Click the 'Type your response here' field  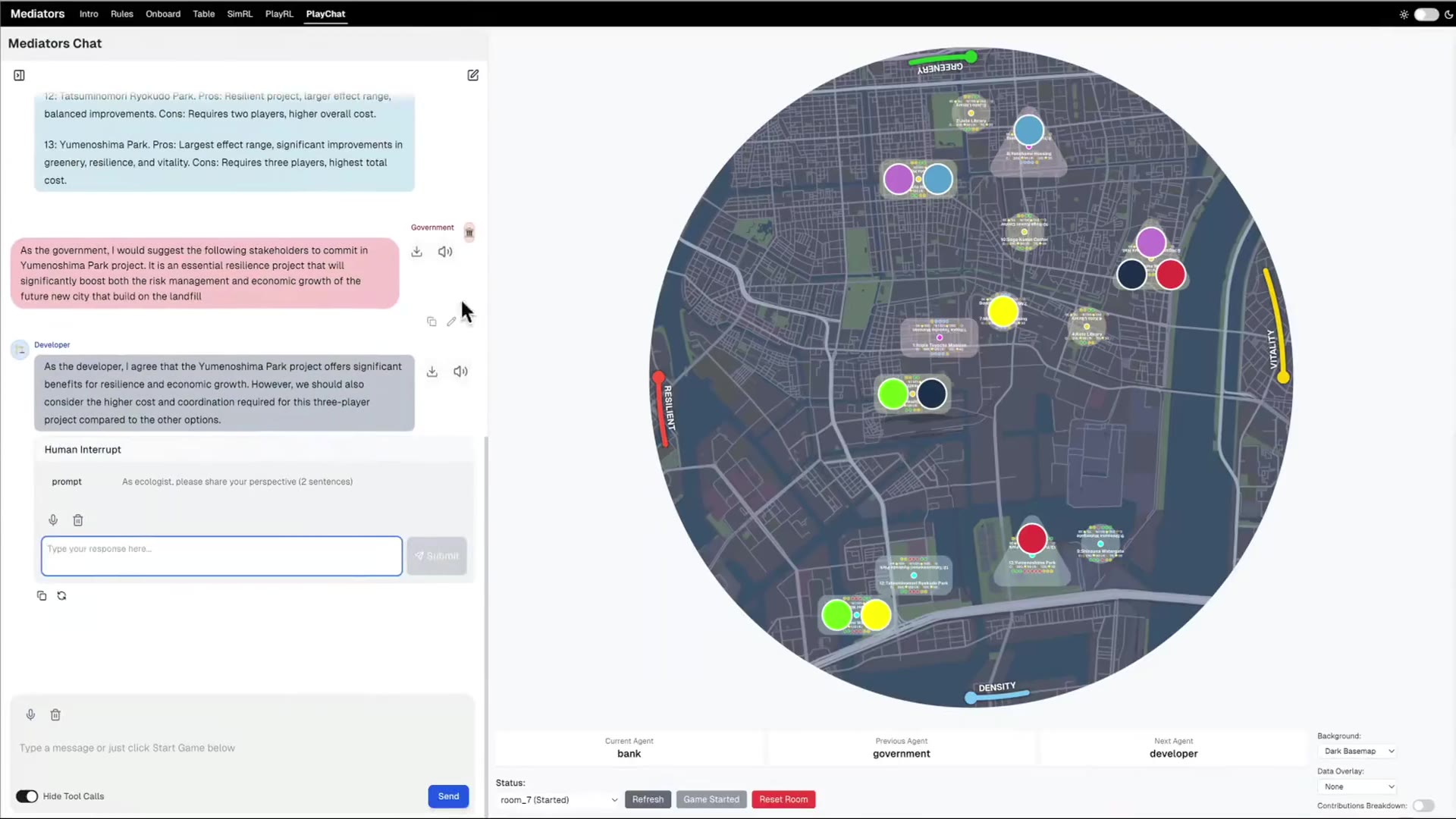(221, 556)
